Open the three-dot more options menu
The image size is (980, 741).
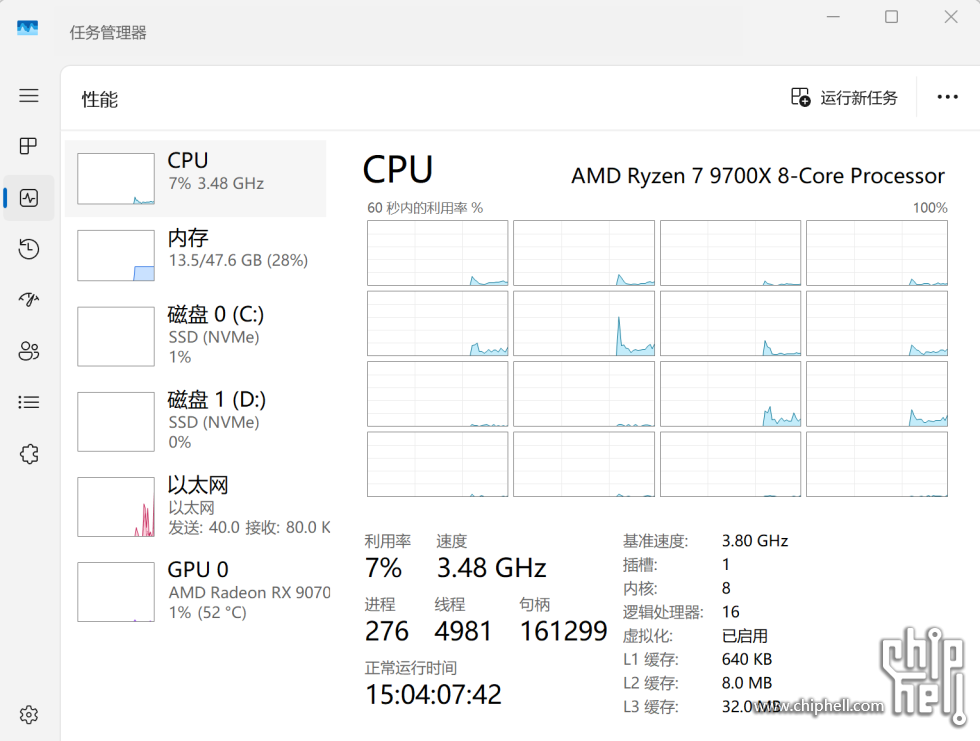[x=947, y=97]
